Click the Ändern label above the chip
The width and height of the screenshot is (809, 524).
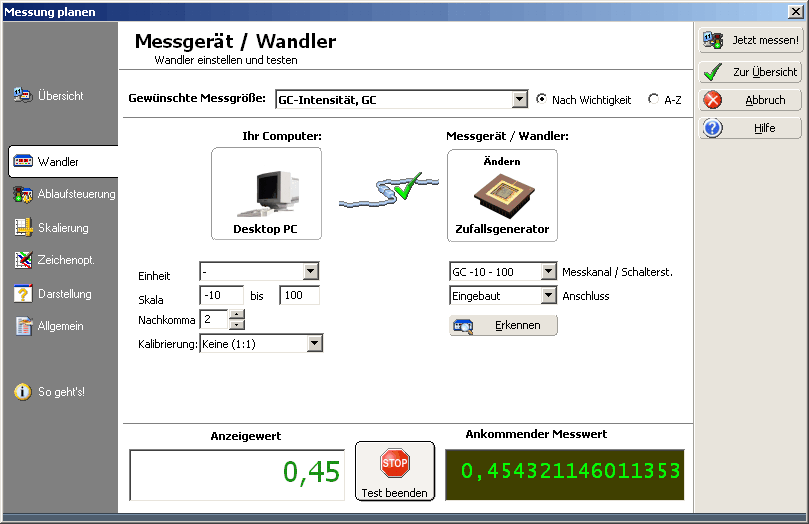pos(501,161)
